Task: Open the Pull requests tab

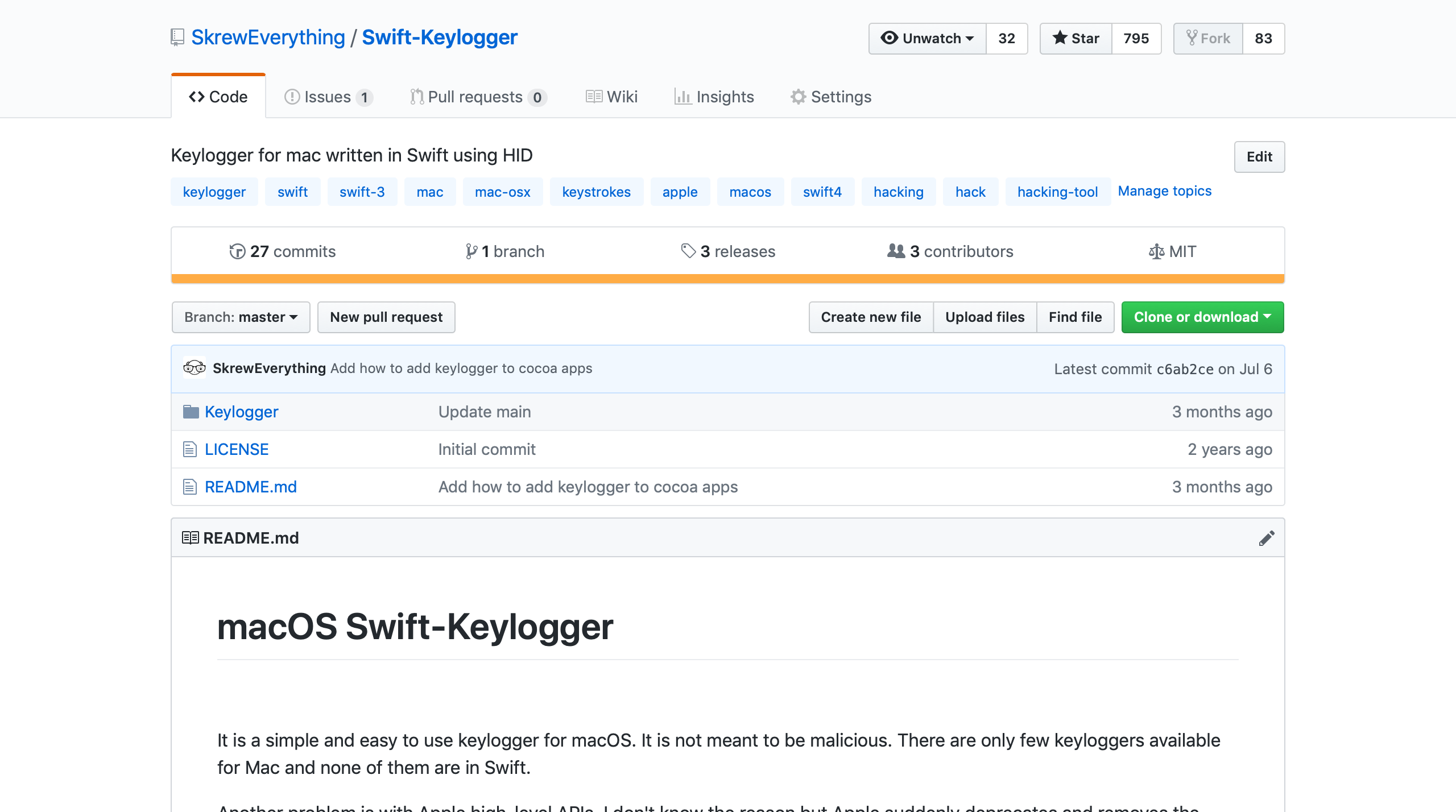Action: 478,97
